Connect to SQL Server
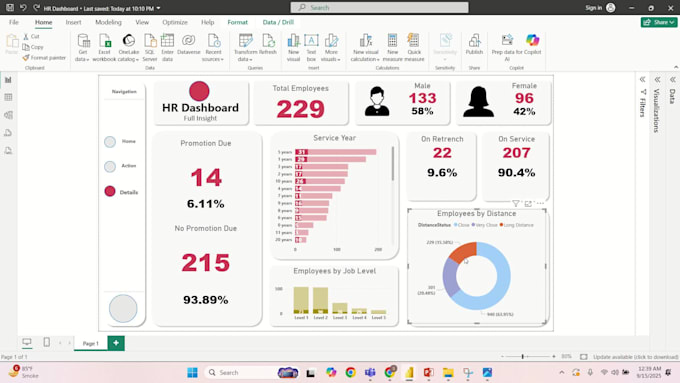The width and height of the screenshot is (680, 383). [150, 48]
